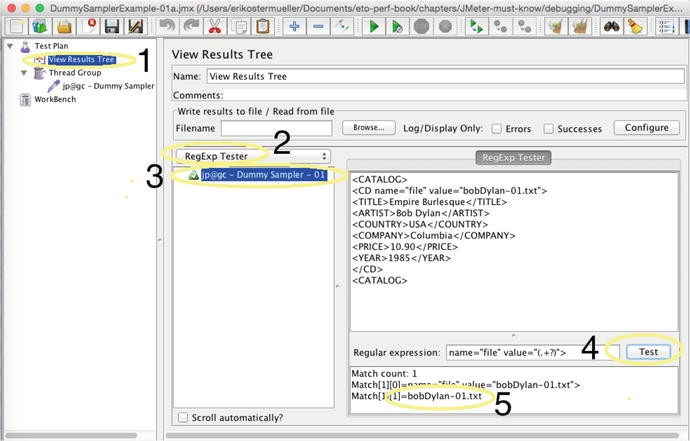Collapse the Thread Group tree node
Image resolution: width=690 pixels, height=441 pixels.
[24, 73]
